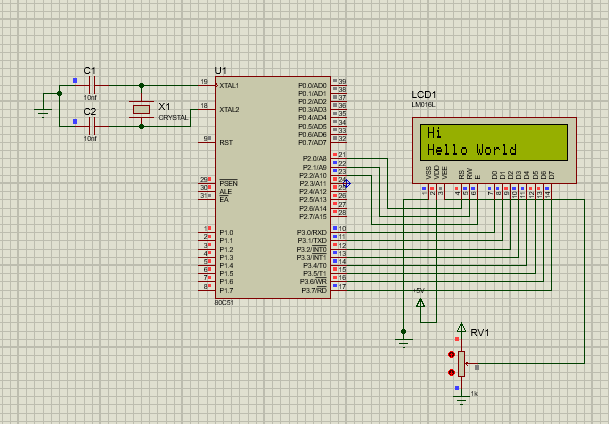Click the RV1 potentiometer body
Image resolution: width=609 pixels, height=424 pixels.
[x=462, y=366]
